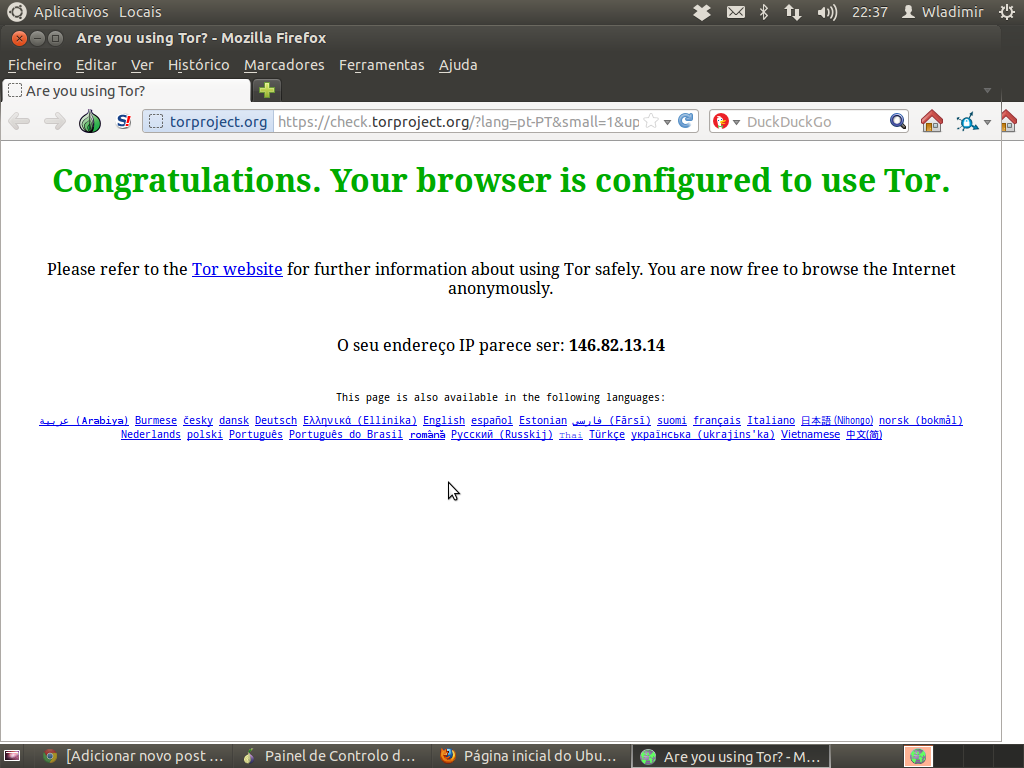Open the power gear session menu
The image size is (1024, 768).
(1008, 12)
